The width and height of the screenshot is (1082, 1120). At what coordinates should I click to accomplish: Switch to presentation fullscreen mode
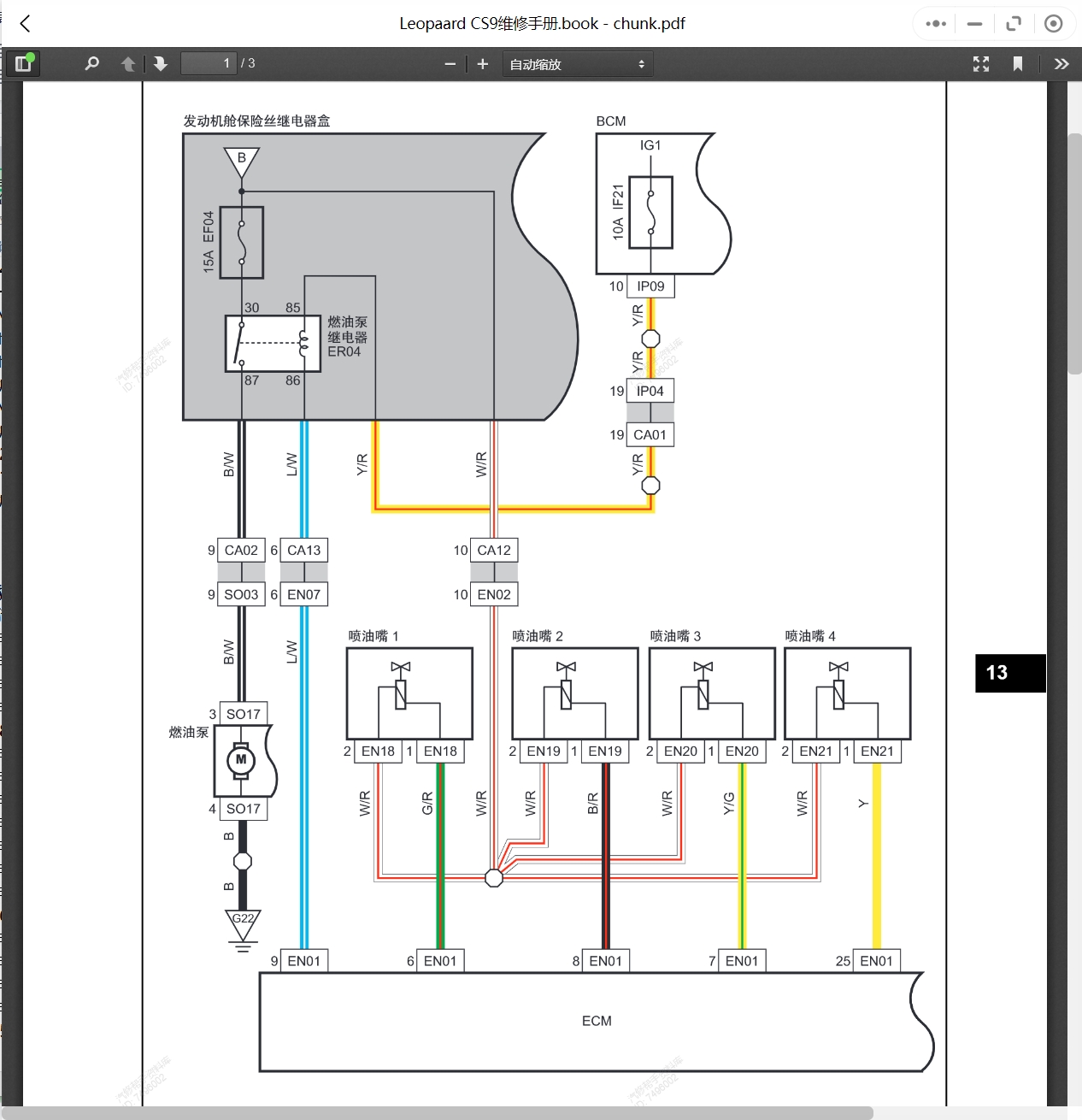981,64
